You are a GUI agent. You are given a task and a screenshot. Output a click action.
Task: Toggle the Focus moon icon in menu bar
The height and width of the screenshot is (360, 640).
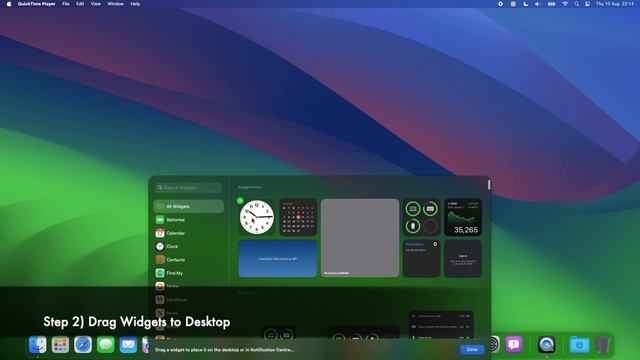(526, 4)
